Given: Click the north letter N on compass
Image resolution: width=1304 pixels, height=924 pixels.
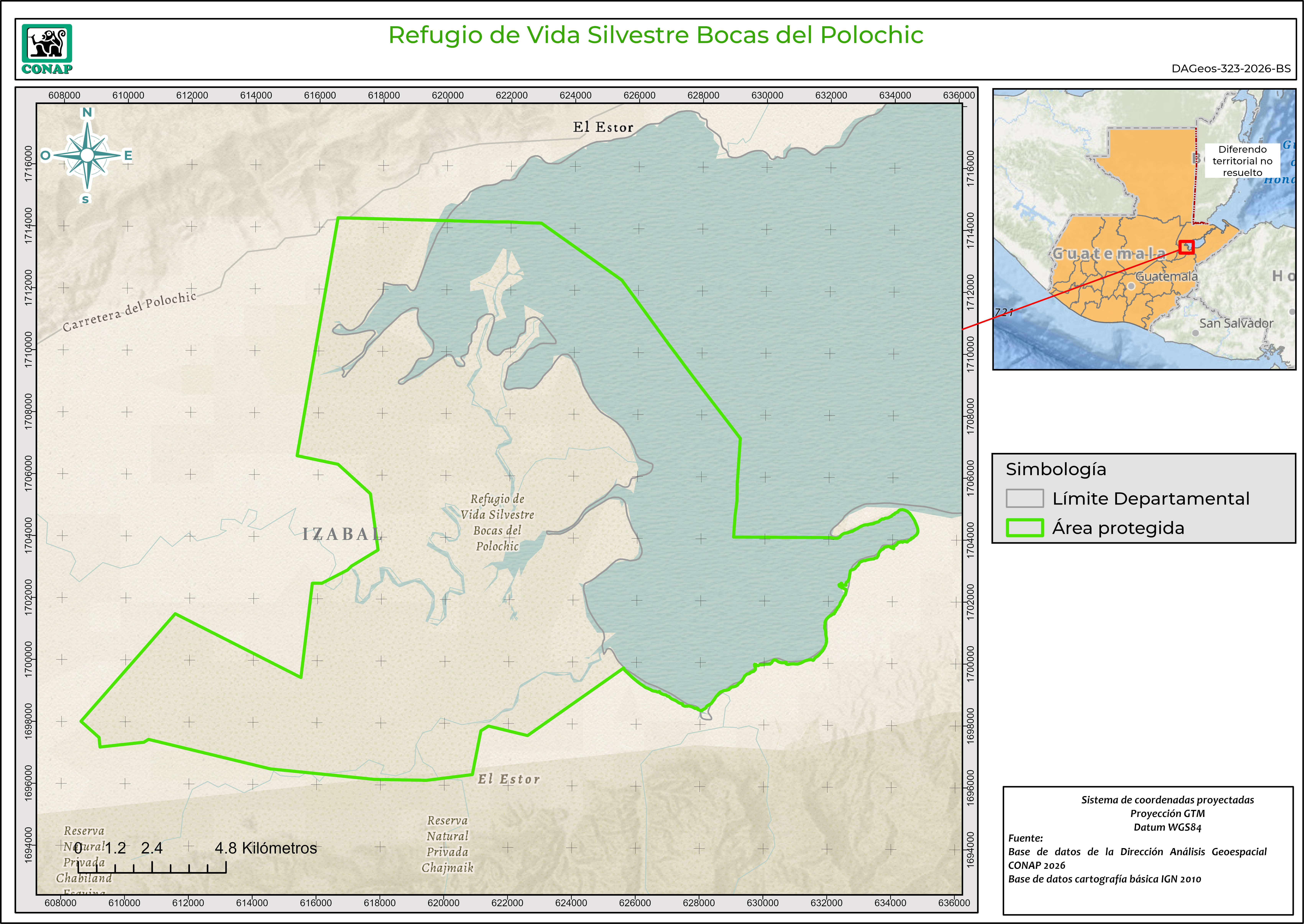Looking at the screenshot, I should [87, 113].
